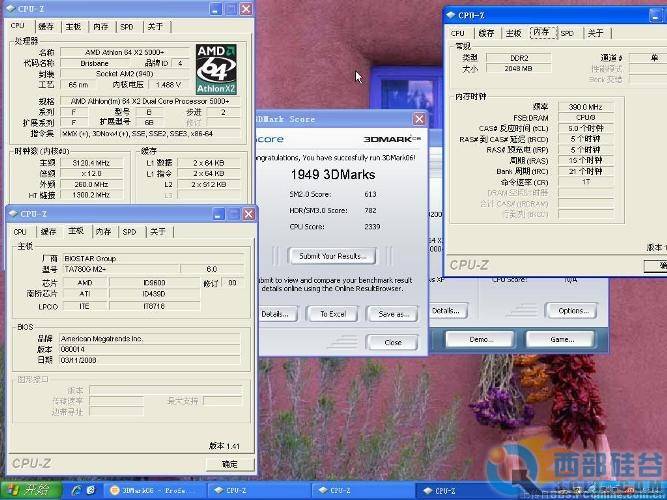The width and height of the screenshot is (667, 500).
Task: Select 主板 tab in motherboard CPU-Z window
Action: tap(76, 231)
